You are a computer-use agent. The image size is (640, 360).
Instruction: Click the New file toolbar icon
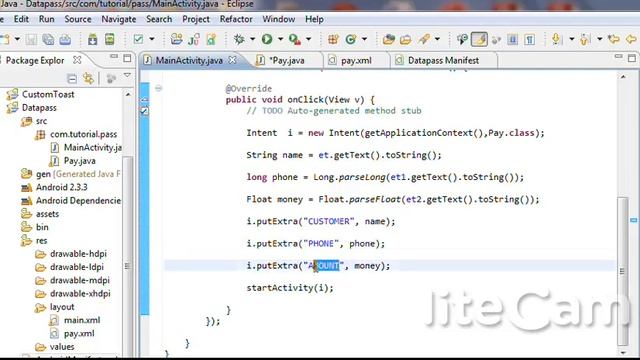[4, 40]
